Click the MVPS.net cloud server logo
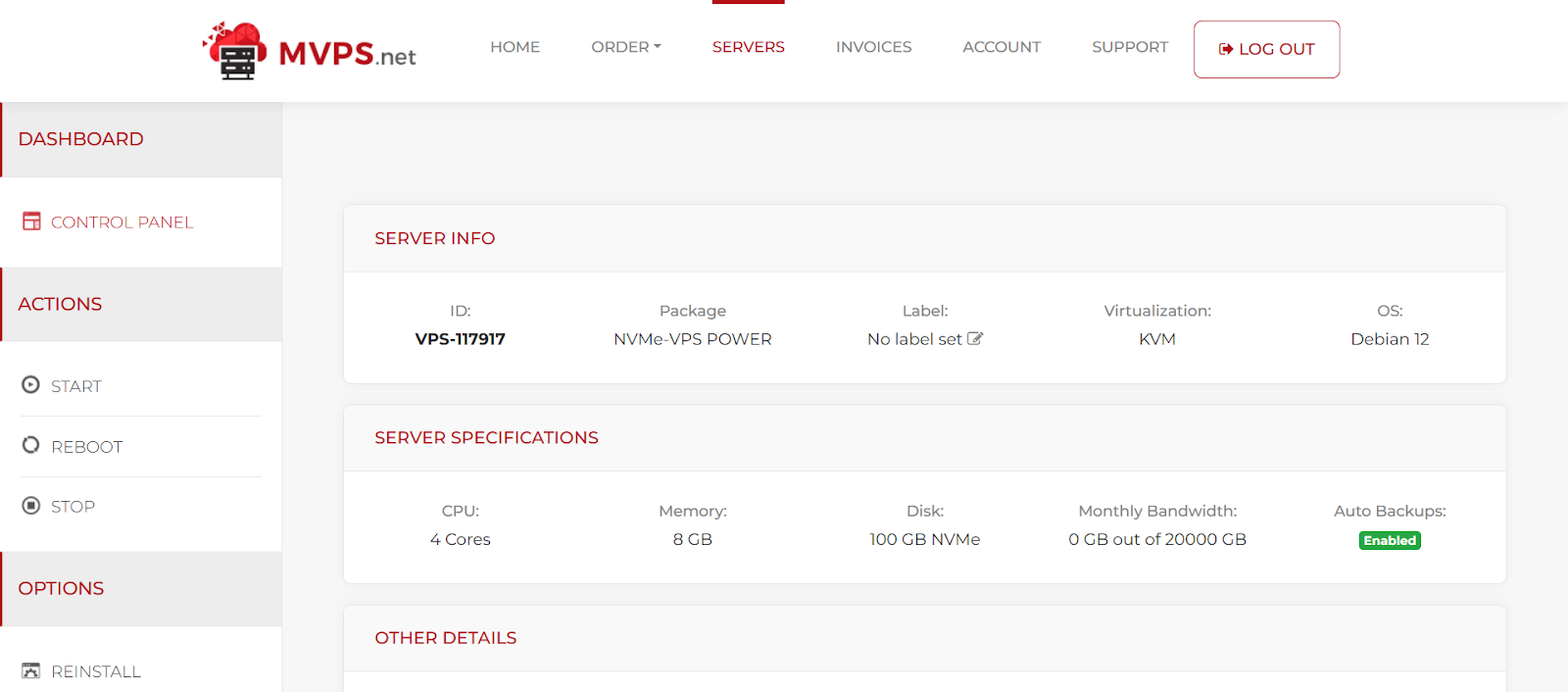This screenshot has width=1568, height=692. [235, 50]
